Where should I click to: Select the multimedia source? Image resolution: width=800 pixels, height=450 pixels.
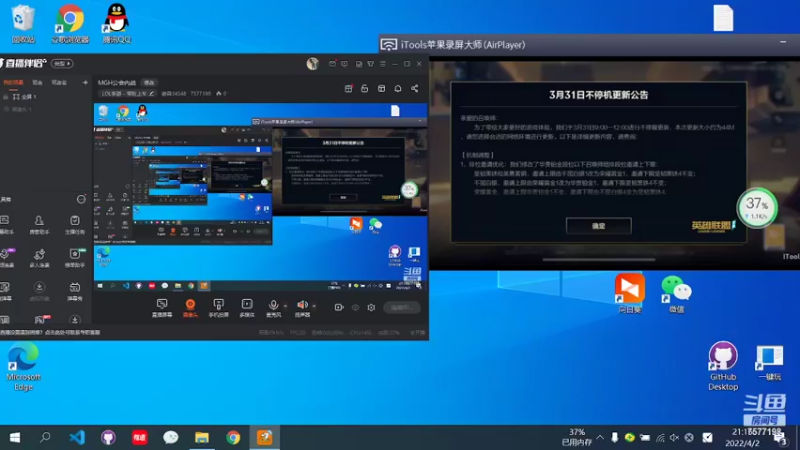(247, 308)
